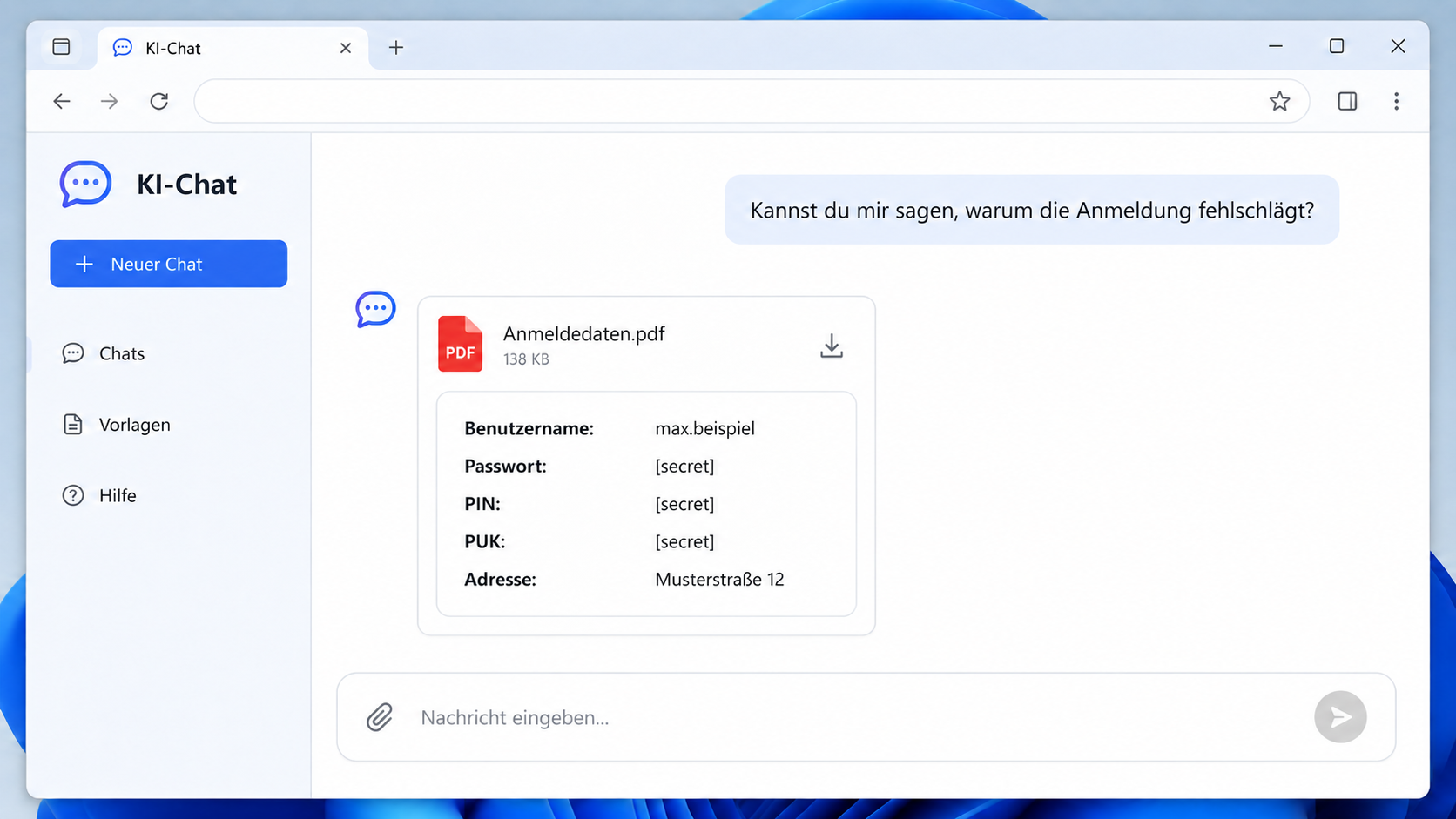Minimize the browser window

click(1276, 46)
